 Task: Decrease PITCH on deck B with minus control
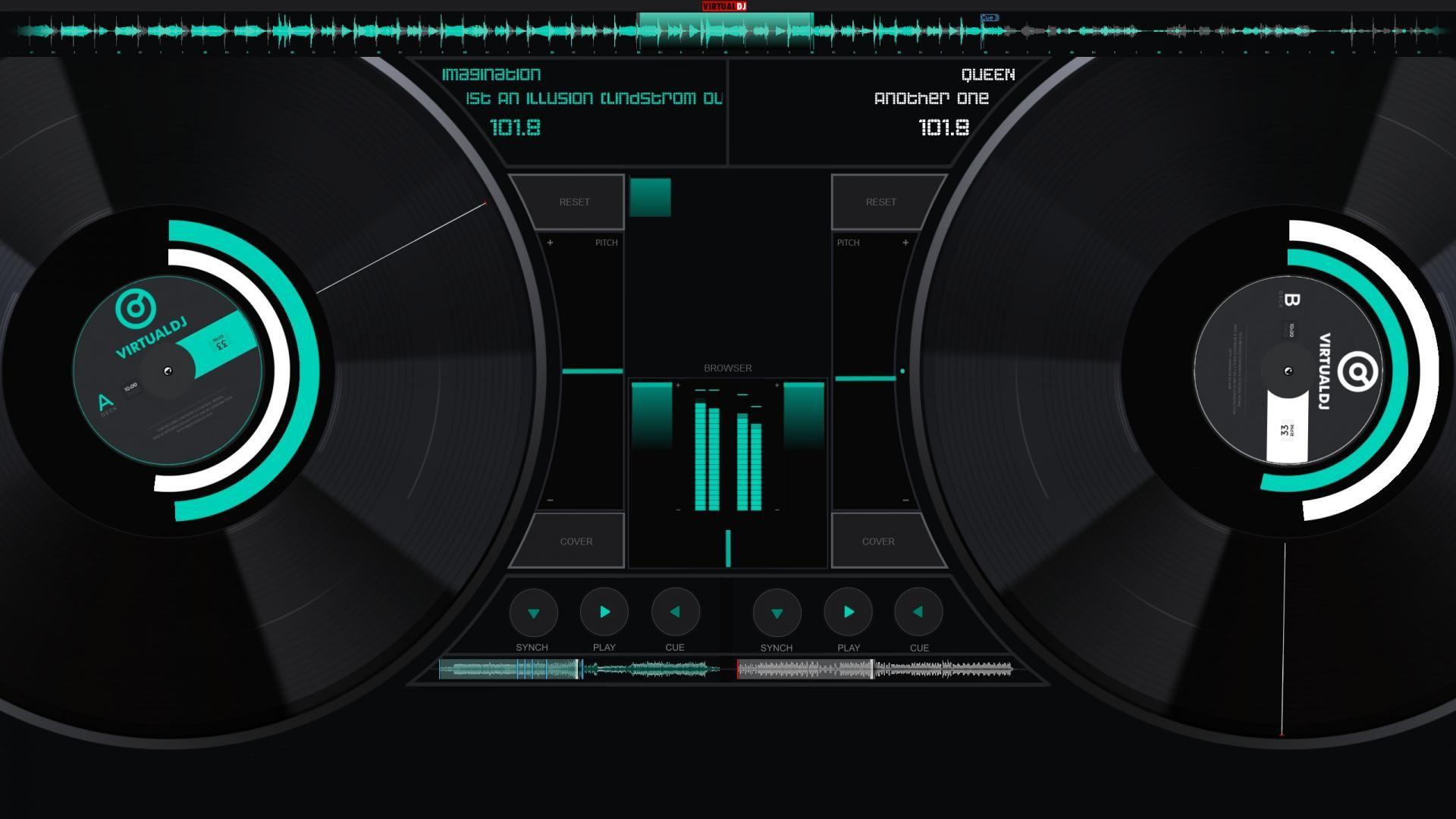pyautogui.click(x=905, y=499)
